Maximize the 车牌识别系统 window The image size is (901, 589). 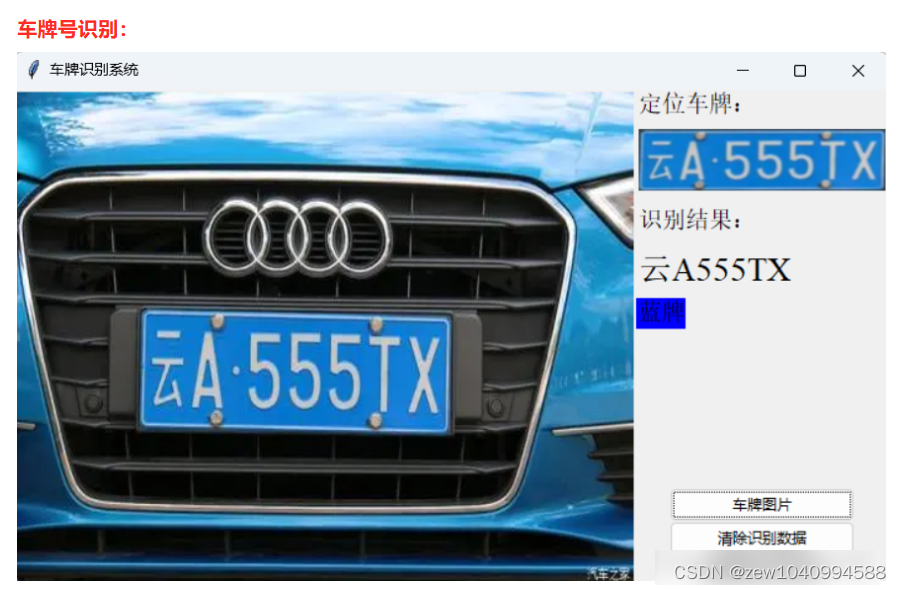coord(799,71)
